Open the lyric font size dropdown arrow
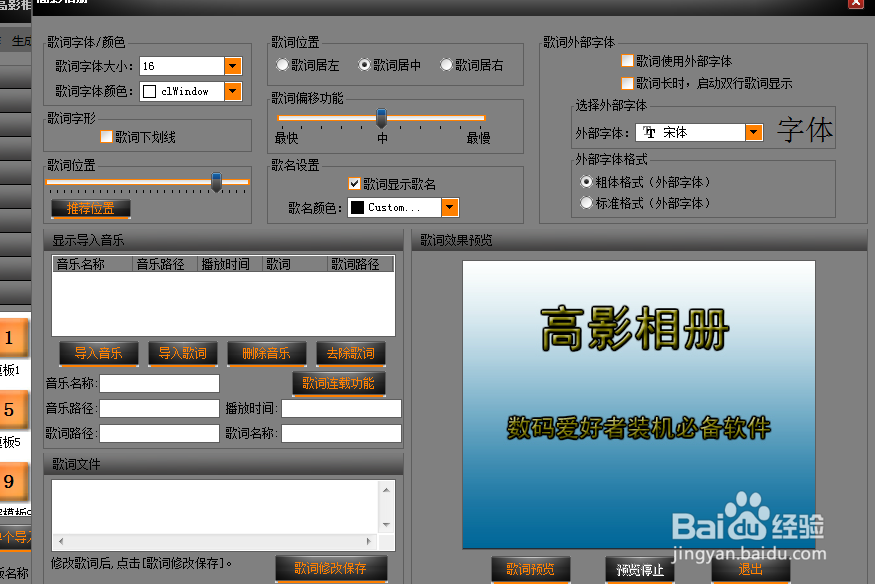This screenshot has height=584, width=875. (x=233, y=66)
